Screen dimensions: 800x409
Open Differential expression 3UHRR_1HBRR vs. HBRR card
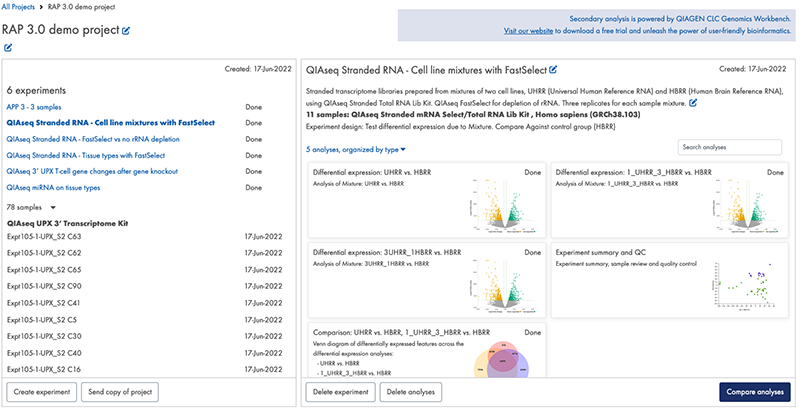point(427,280)
